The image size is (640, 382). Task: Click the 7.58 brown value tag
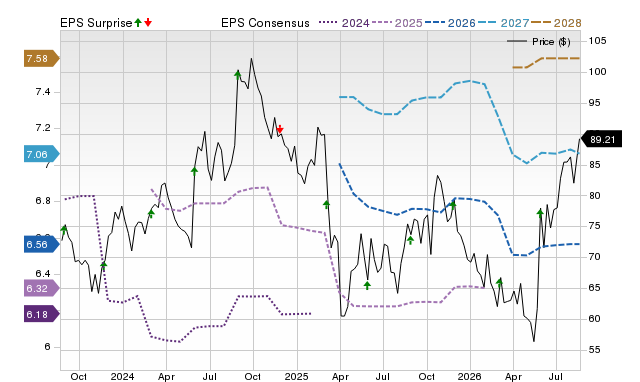(x=42, y=59)
